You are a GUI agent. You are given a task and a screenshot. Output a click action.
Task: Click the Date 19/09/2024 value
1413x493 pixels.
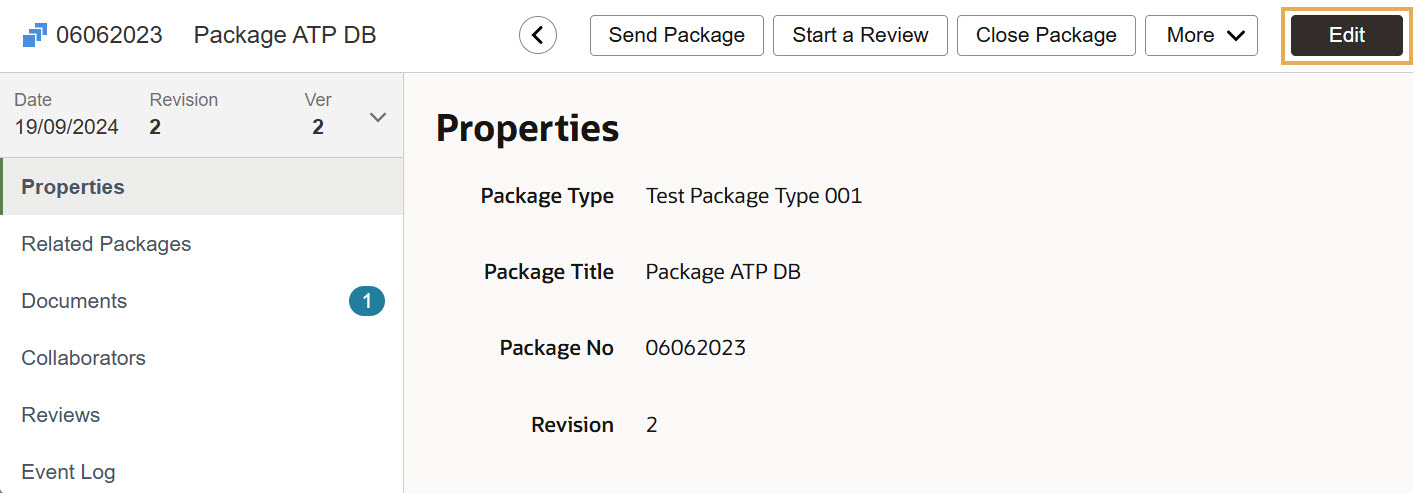pos(66,127)
